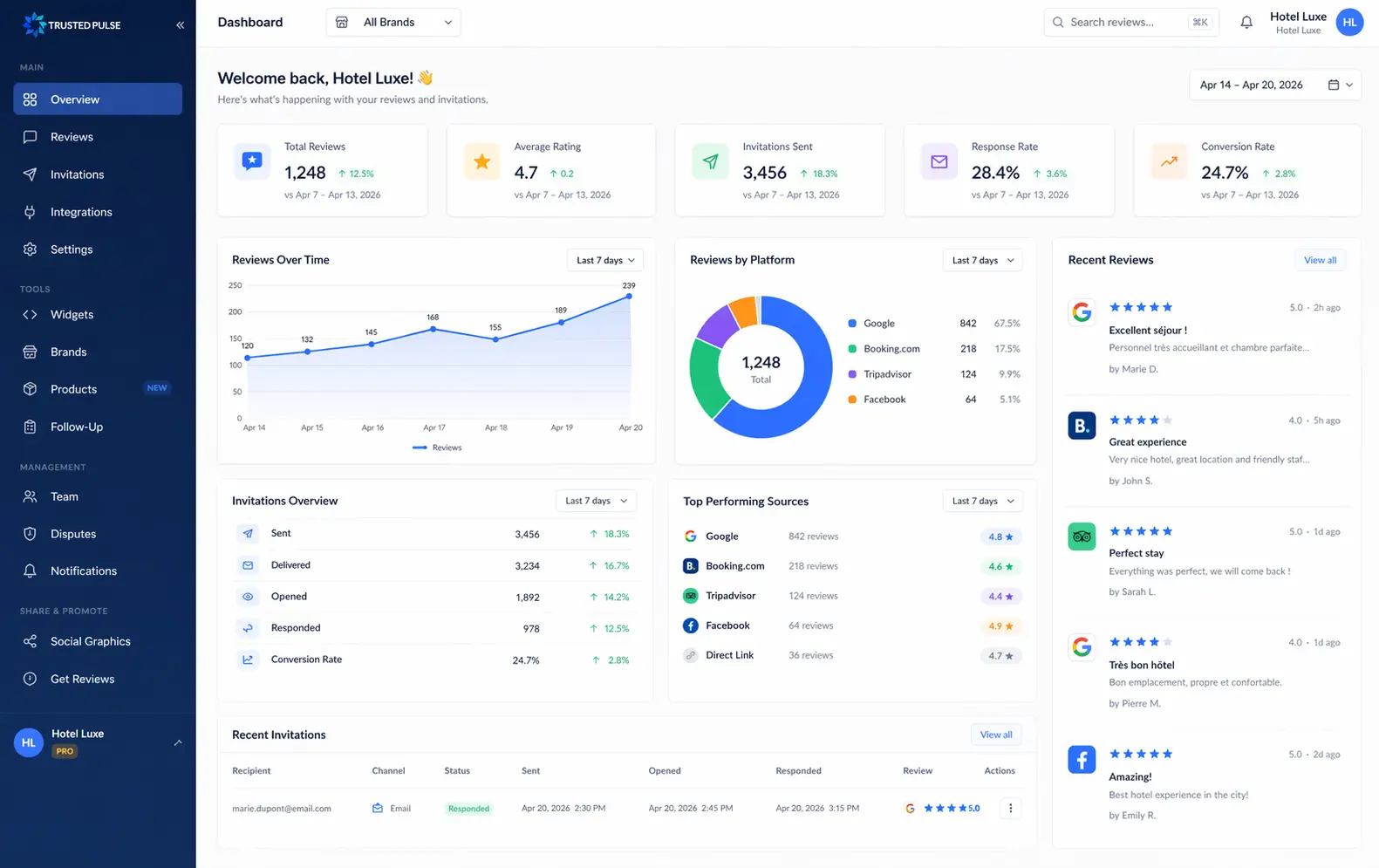Screen dimensions: 1379x868
Task: Click the Trusted Pulse logo
Action: (72, 24)
